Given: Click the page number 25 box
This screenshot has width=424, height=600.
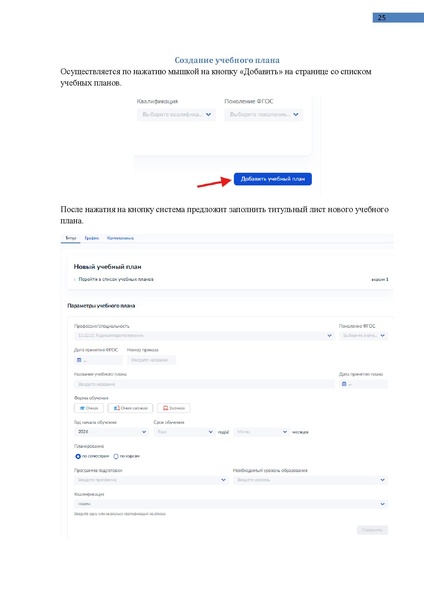Looking at the screenshot, I should (398, 18).
